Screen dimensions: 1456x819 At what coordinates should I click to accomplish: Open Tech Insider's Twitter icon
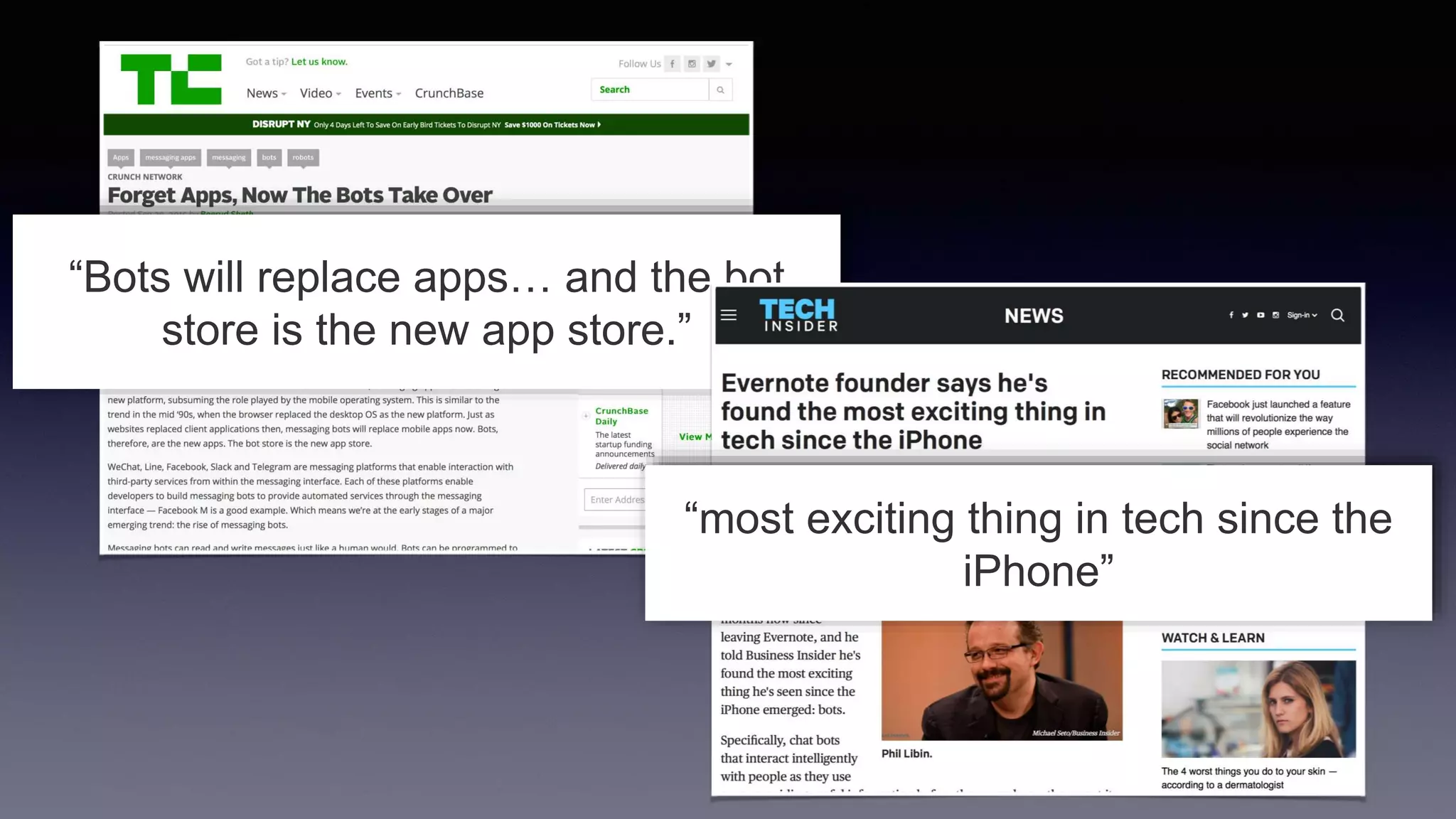1245,315
